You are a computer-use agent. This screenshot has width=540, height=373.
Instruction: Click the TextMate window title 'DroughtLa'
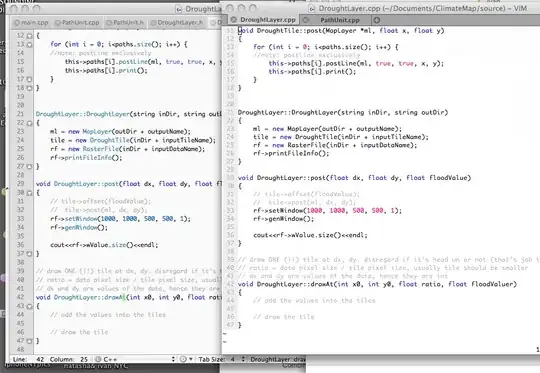pyautogui.click(x=203, y=9)
